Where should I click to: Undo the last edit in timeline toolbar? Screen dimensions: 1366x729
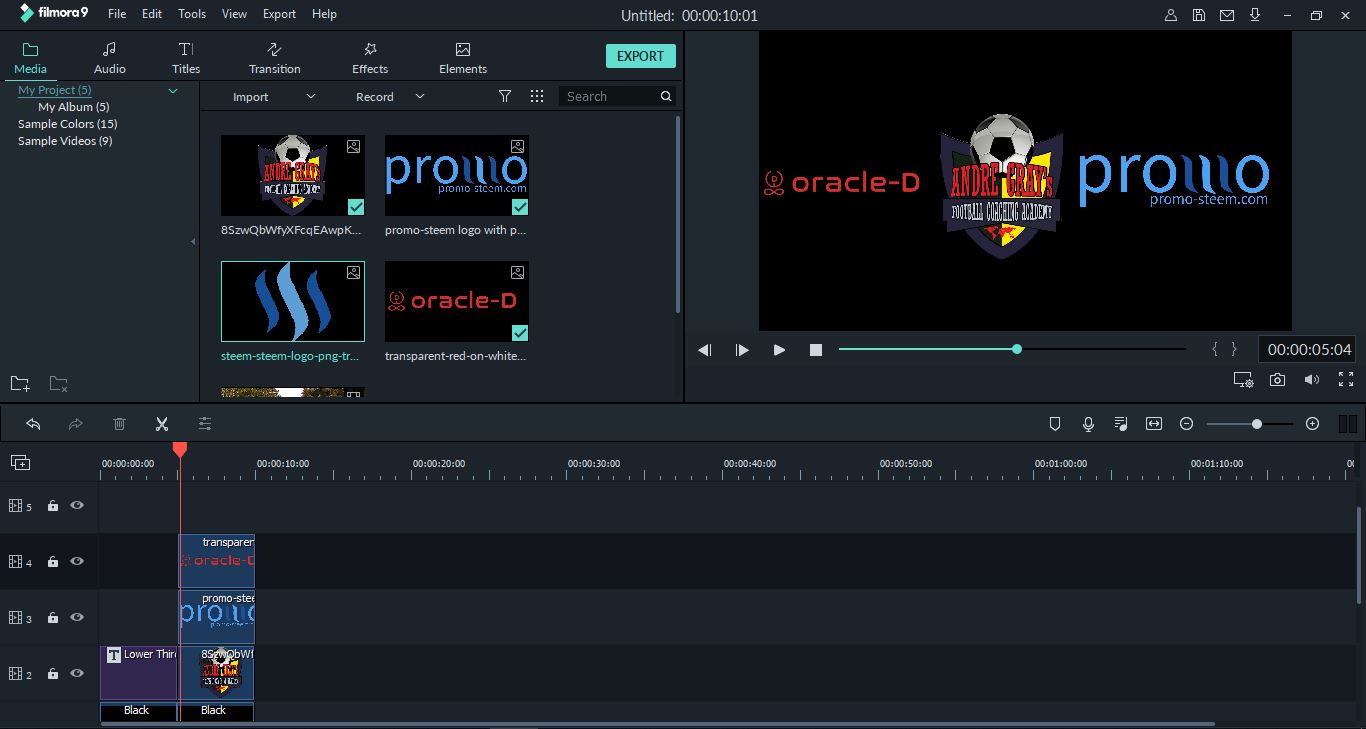(33, 424)
